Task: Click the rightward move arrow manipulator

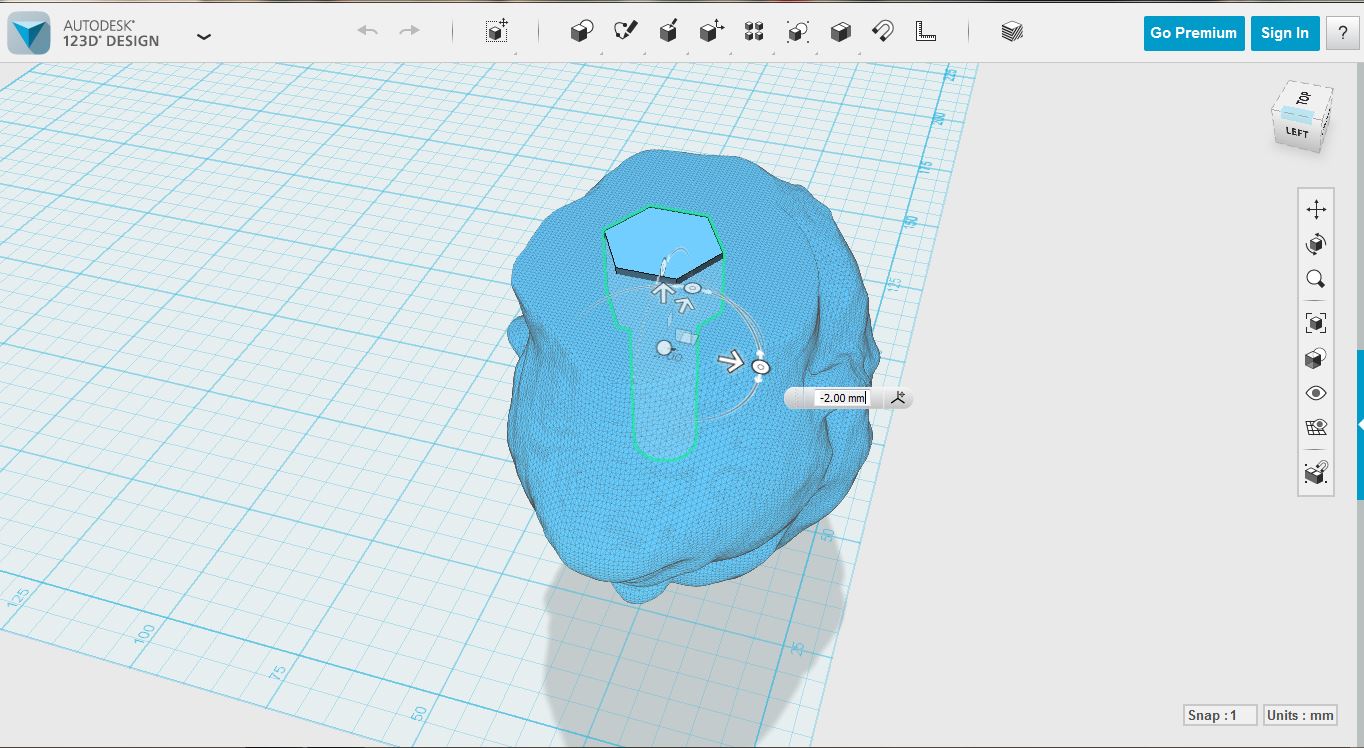Action: coord(732,362)
